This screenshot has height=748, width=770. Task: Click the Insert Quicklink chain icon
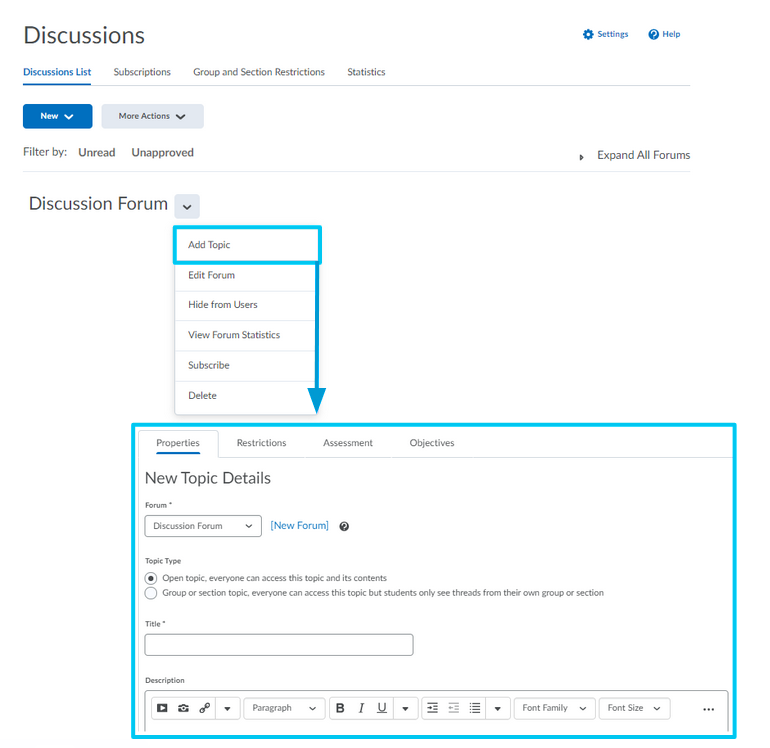[204, 708]
